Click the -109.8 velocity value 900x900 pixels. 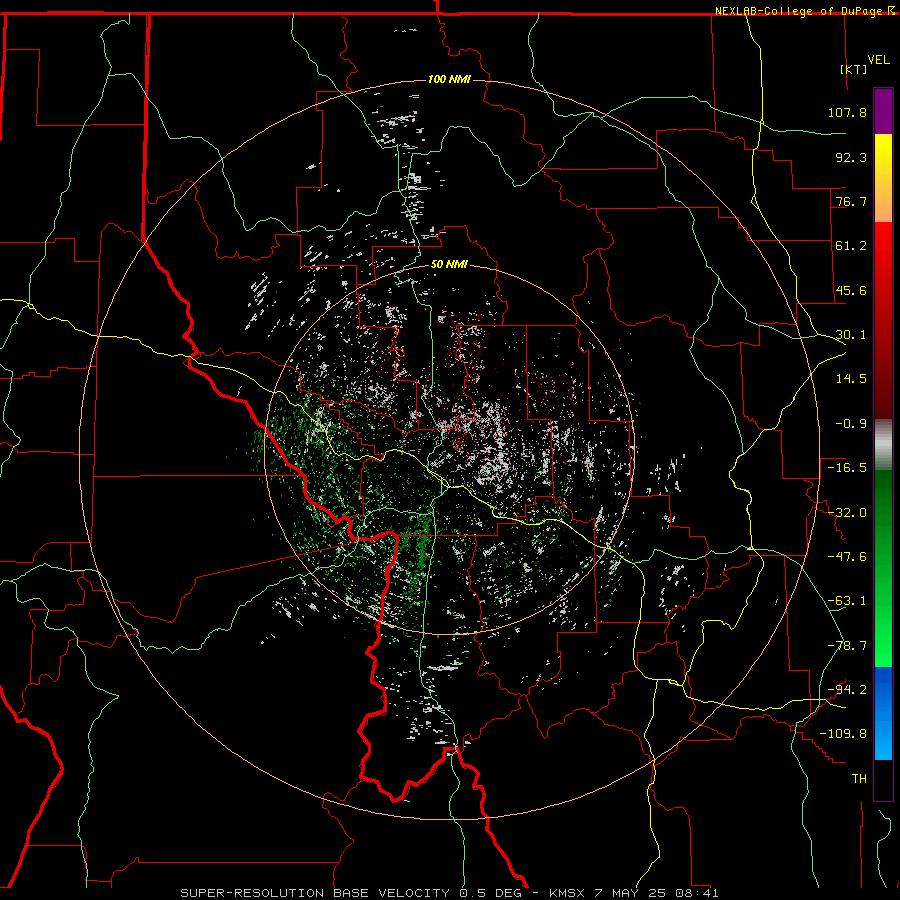(843, 734)
